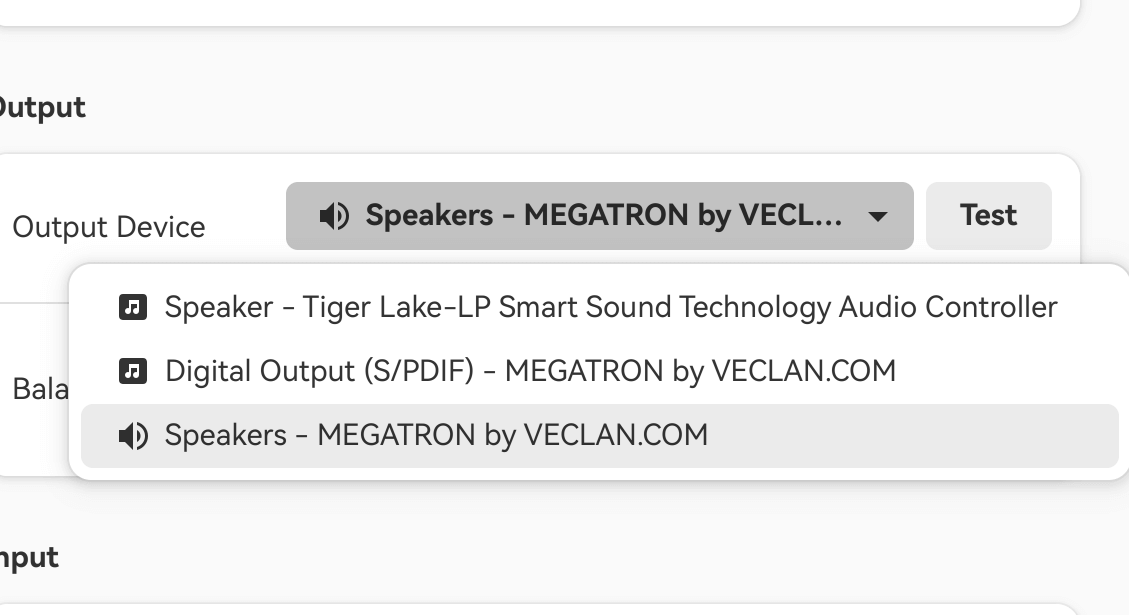
Task: Click the speaker icon beside Speakers - MEGATRON list entry
Action: point(133,436)
